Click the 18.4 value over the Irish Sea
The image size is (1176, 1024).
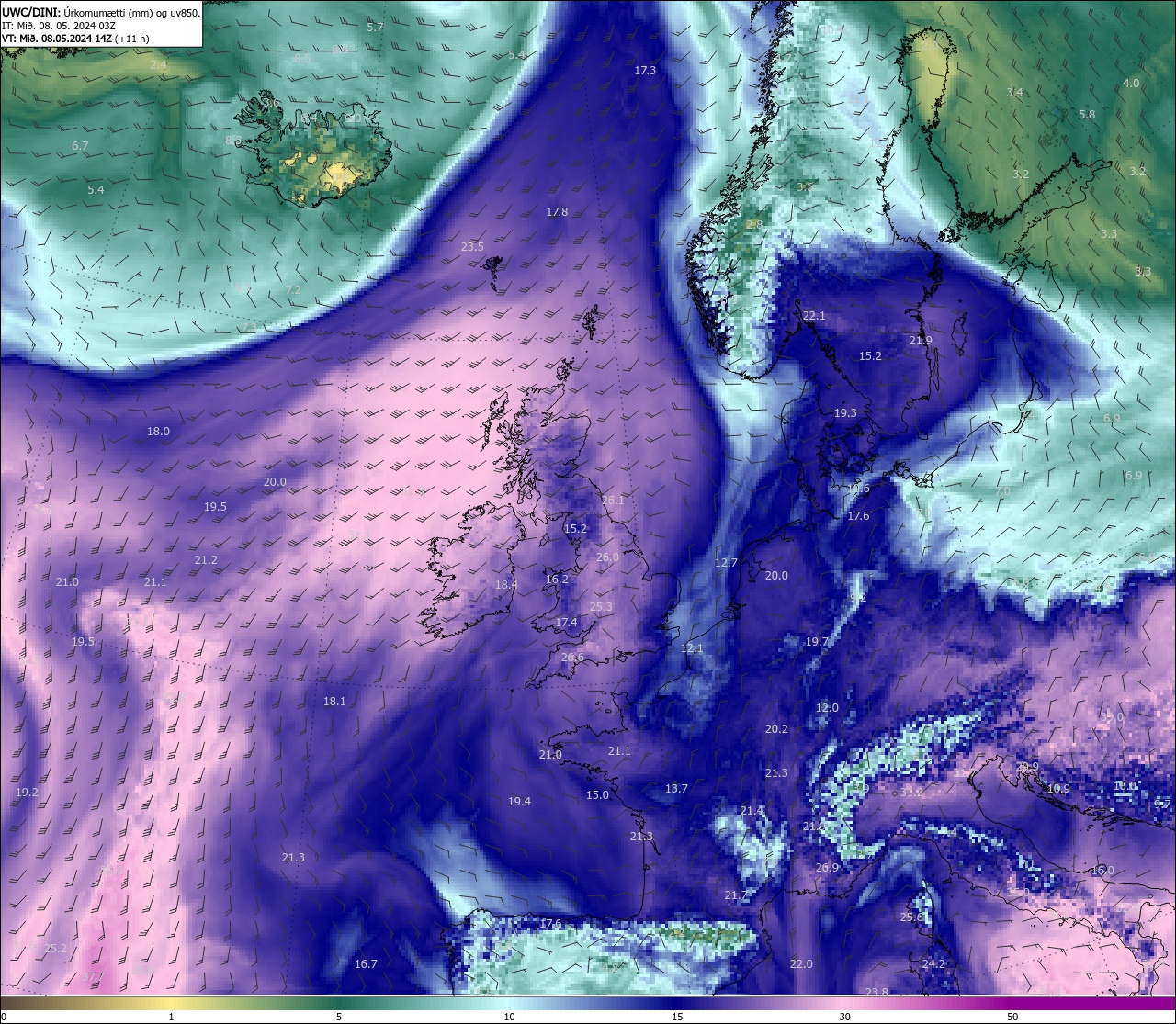(x=506, y=585)
